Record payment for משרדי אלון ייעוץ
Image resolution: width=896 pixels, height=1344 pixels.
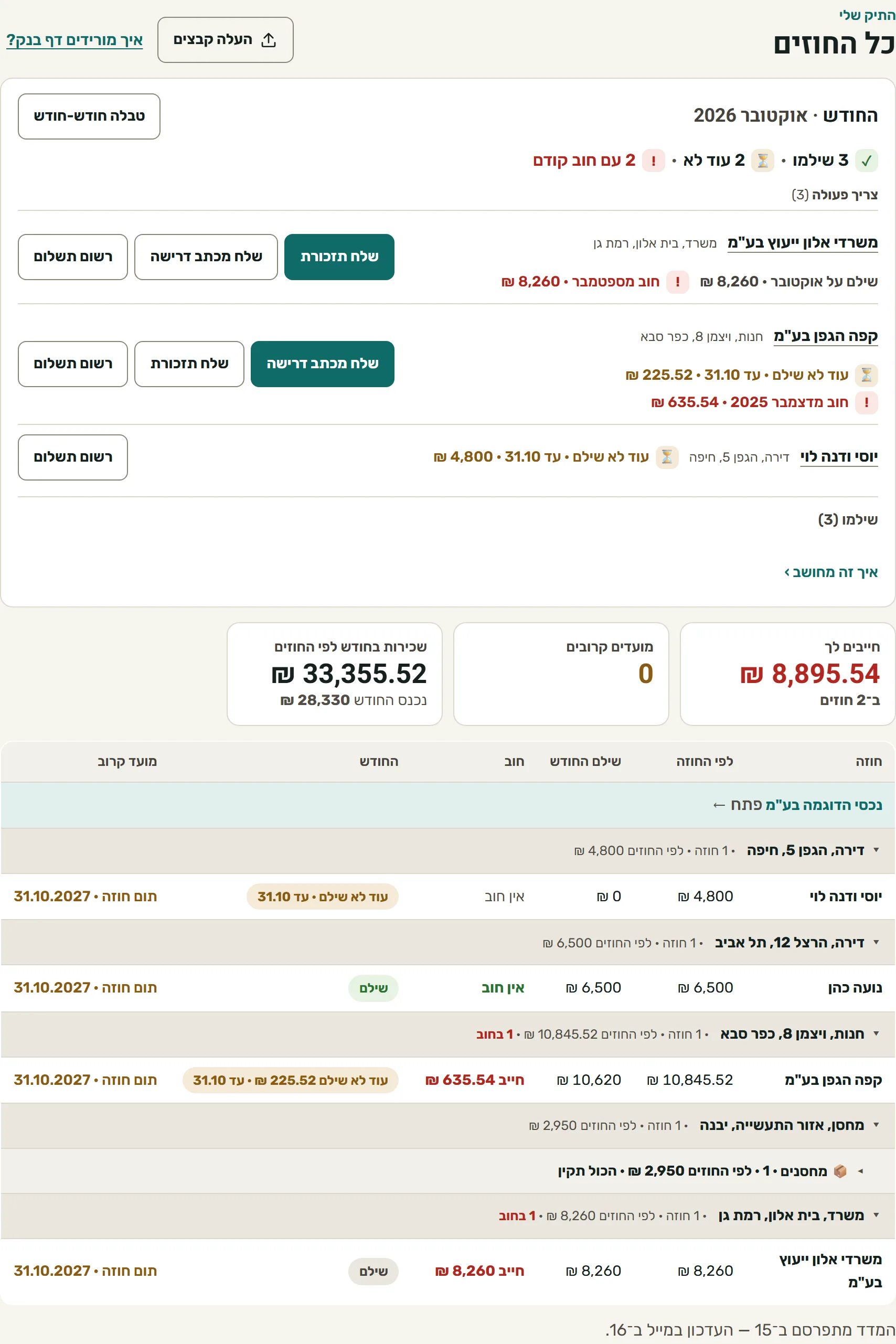[x=72, y=257]
